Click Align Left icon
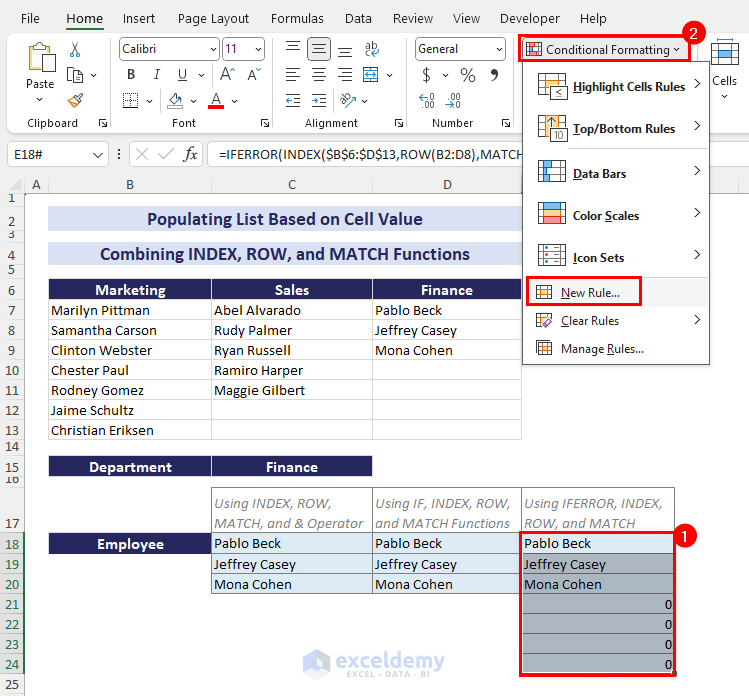This screenshot has width=749, height=696. pyautogui.click(x=293, y=75)
